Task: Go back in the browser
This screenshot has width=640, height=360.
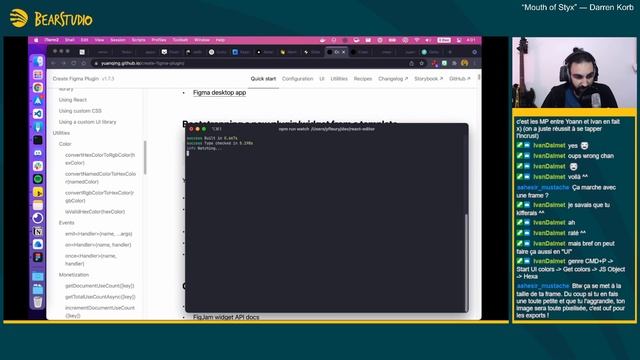Action: (x=53, y=63)
